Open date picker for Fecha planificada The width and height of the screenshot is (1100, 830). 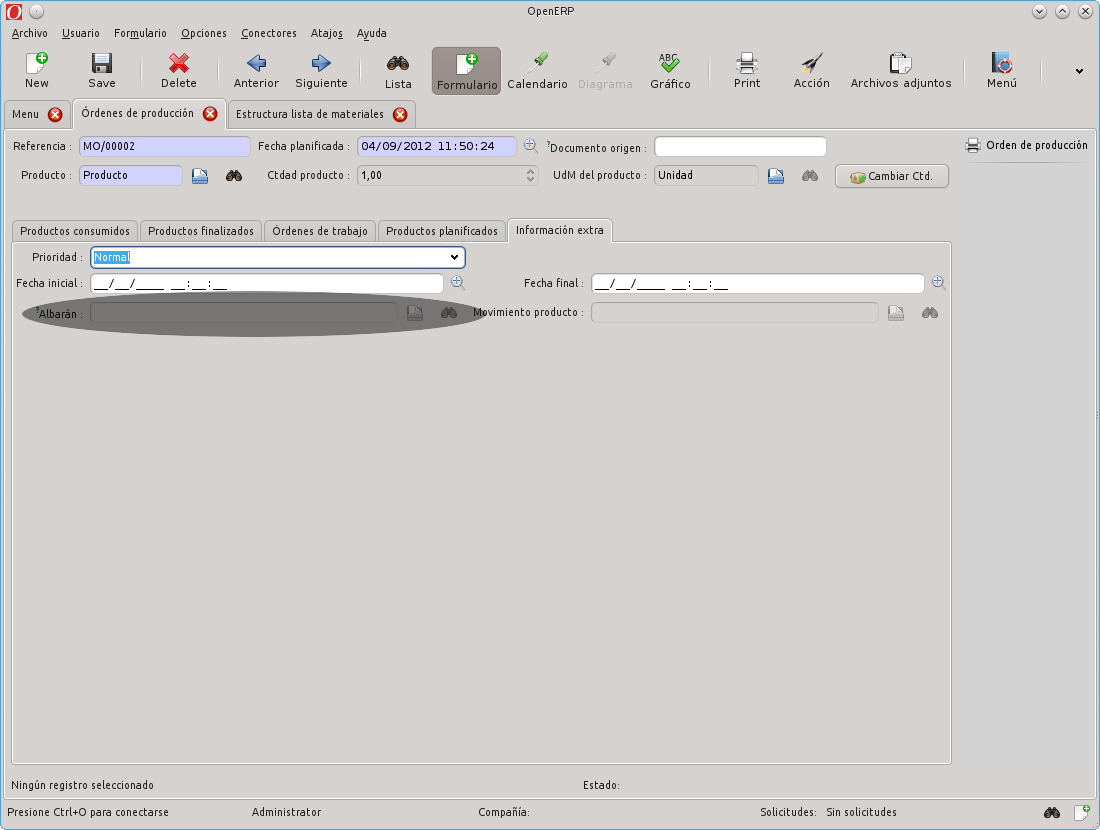tap(530, 146)
